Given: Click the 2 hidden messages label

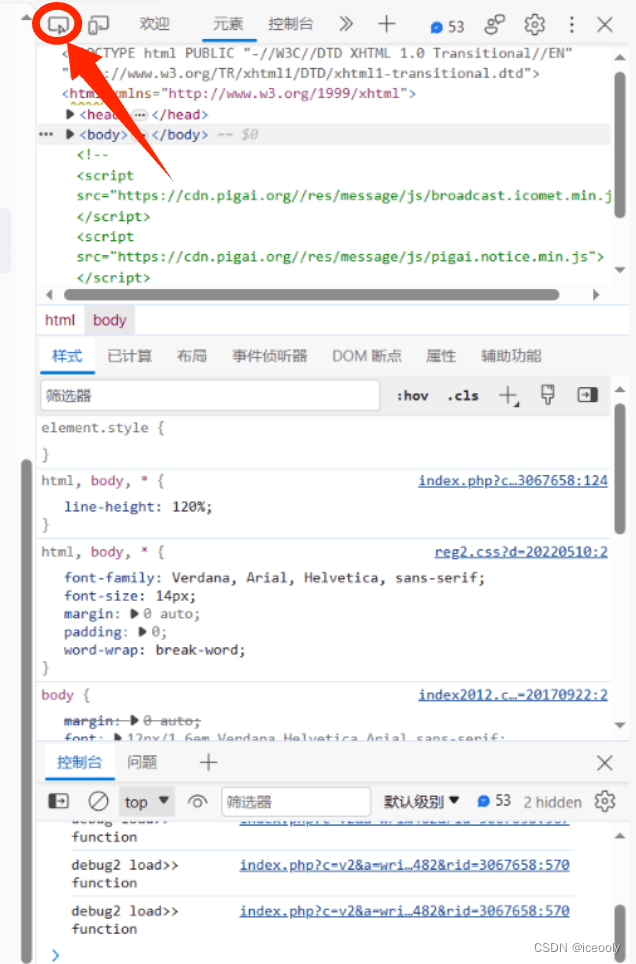Looking at the screenshot, I should tap(552, 802).
